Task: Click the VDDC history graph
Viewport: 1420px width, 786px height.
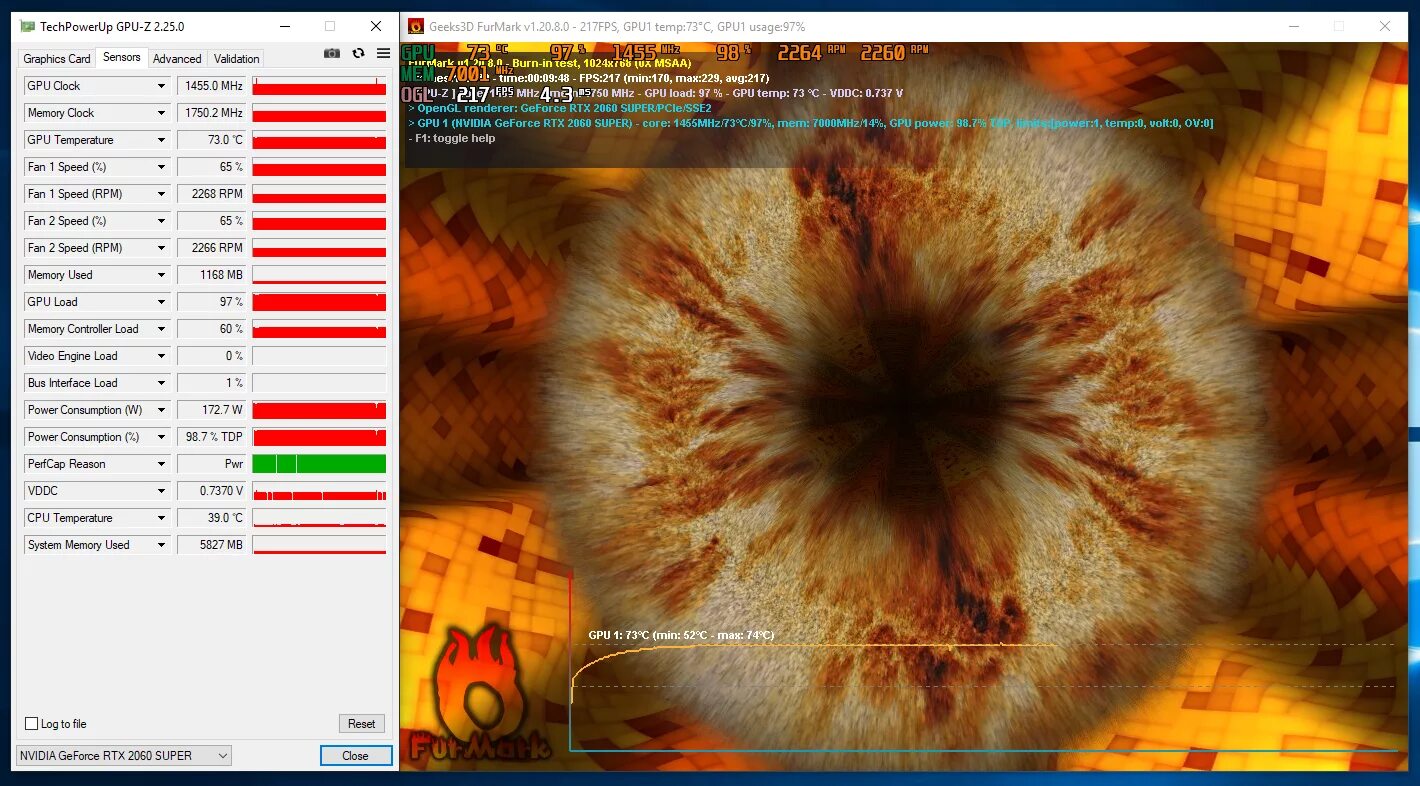Action: click(319, 491)
